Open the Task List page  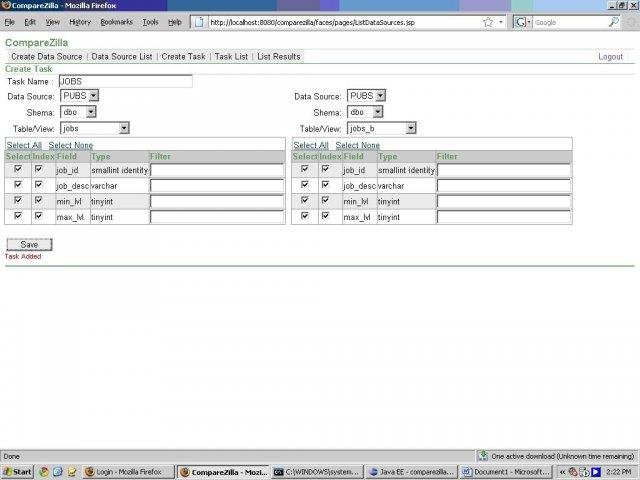coord(231,57)
